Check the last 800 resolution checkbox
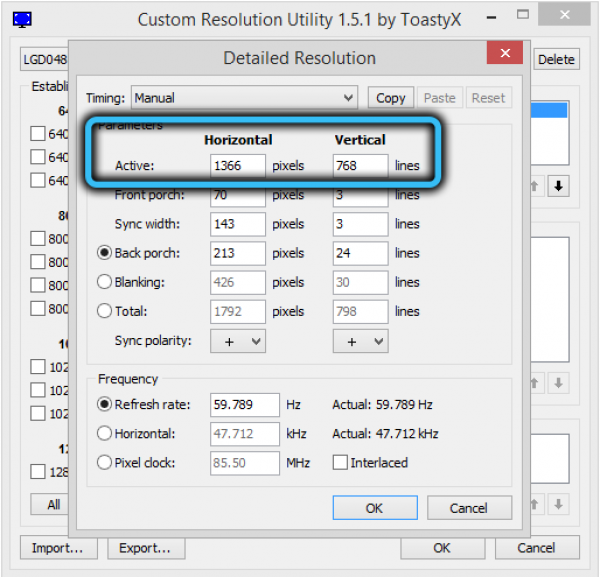The width and height of the screenshot is (600, 577). pos(38,308)
